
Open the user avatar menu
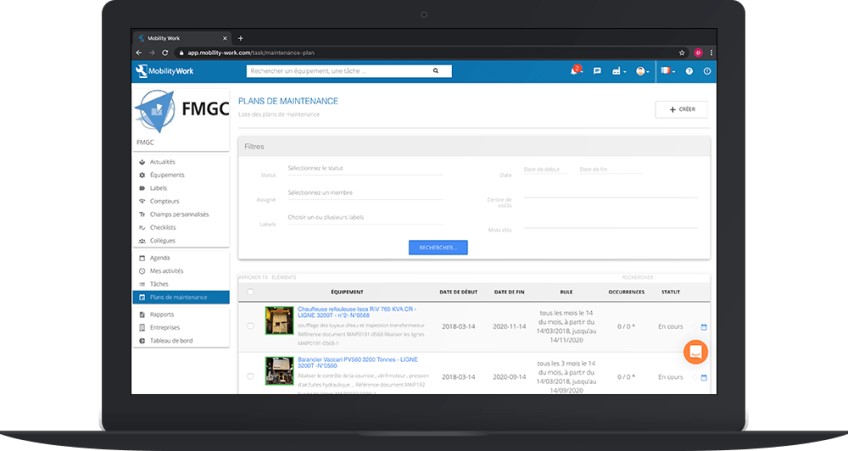pos(642,71)
